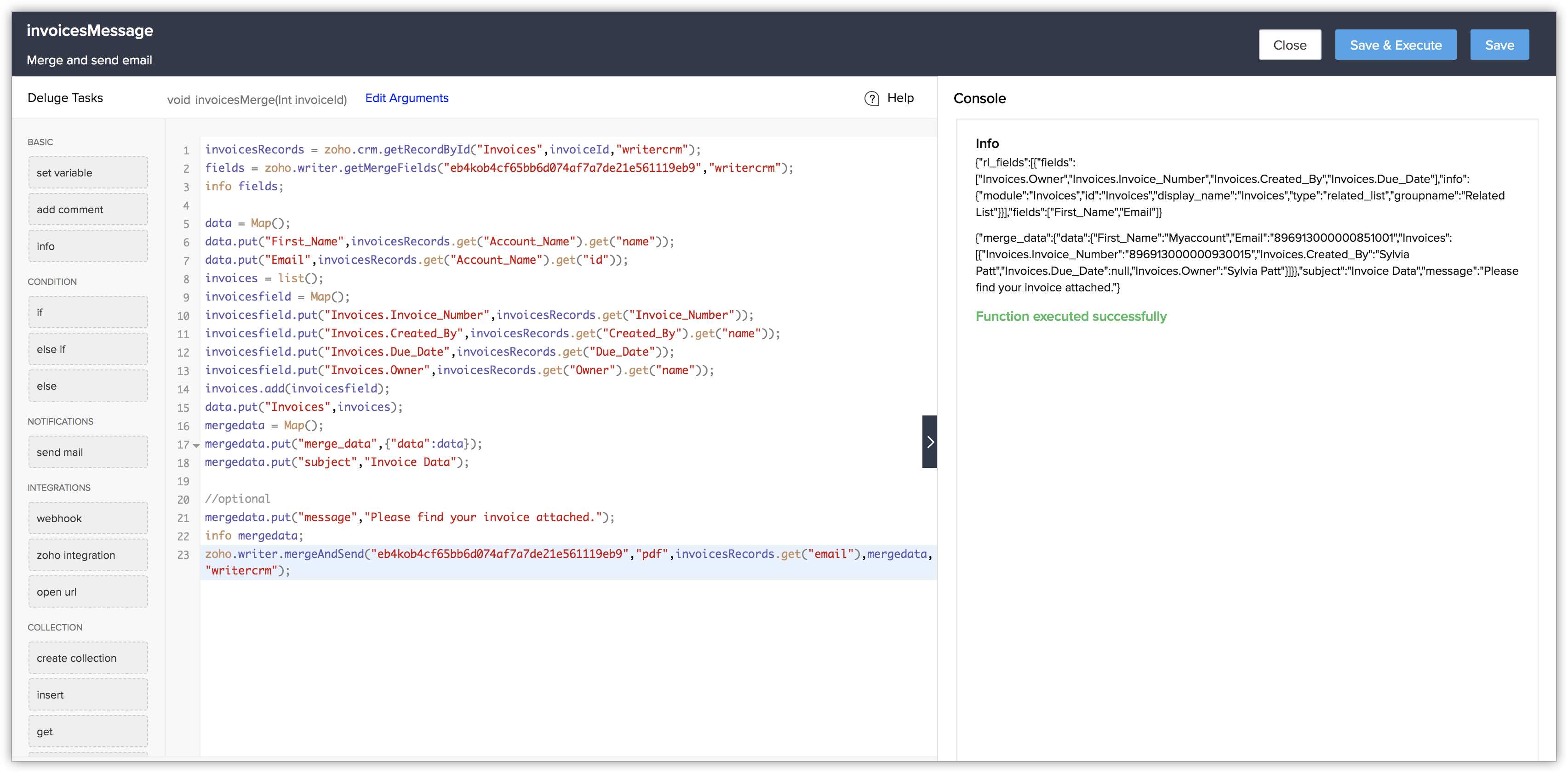The image size is (1568, 773).
Task: Click the 'Function executed successfully' message
Action: coord(1070,316)
